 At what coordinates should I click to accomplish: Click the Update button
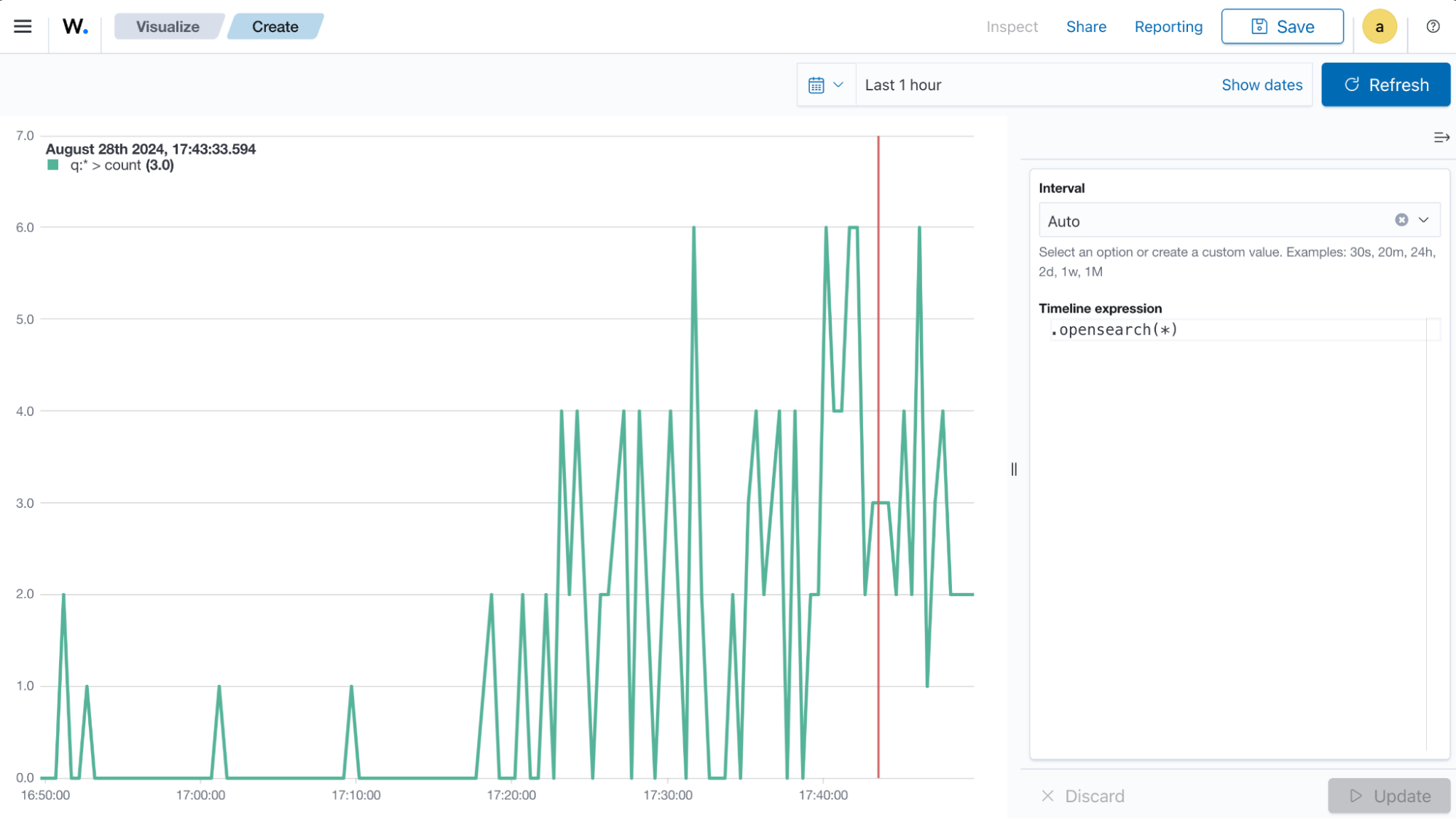pos(1389,796)
